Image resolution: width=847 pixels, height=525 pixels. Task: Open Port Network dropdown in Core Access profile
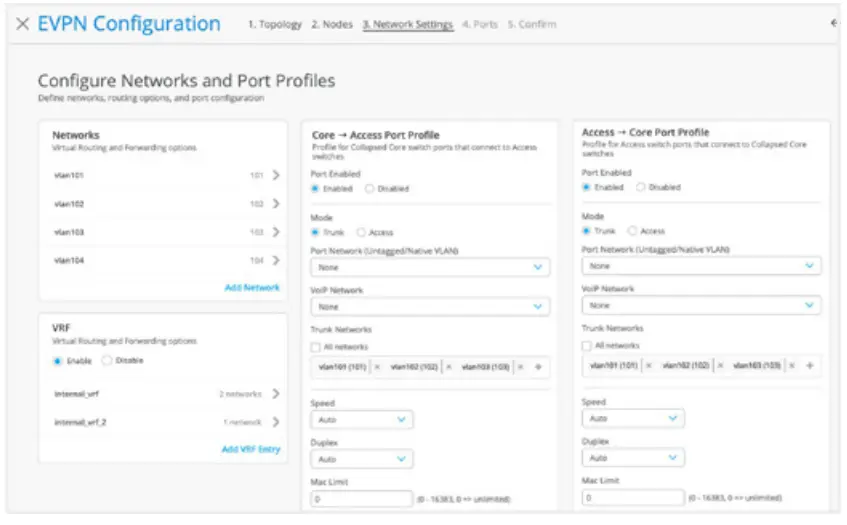(430, 268)
